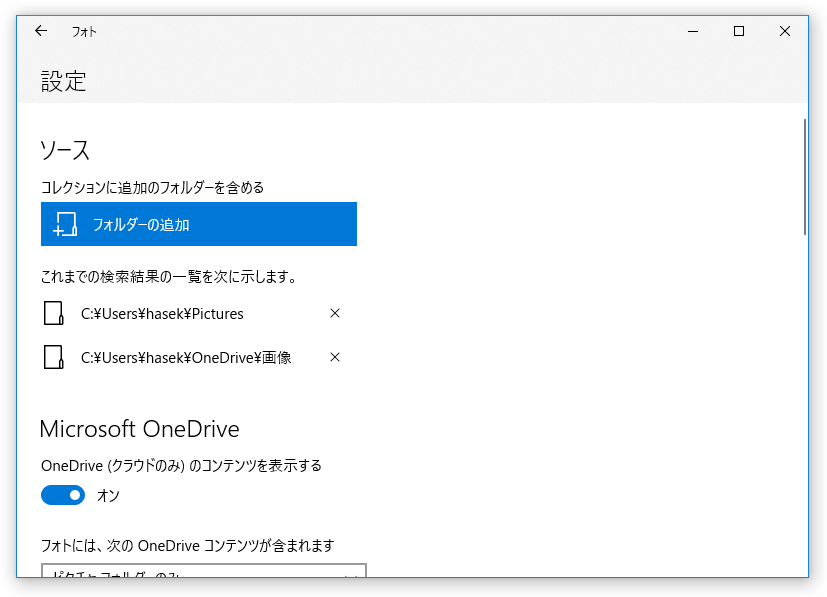Turn off OneDrive cloud content toggle
This screenshot has width=827, height=597.
[x=63, y=495]
